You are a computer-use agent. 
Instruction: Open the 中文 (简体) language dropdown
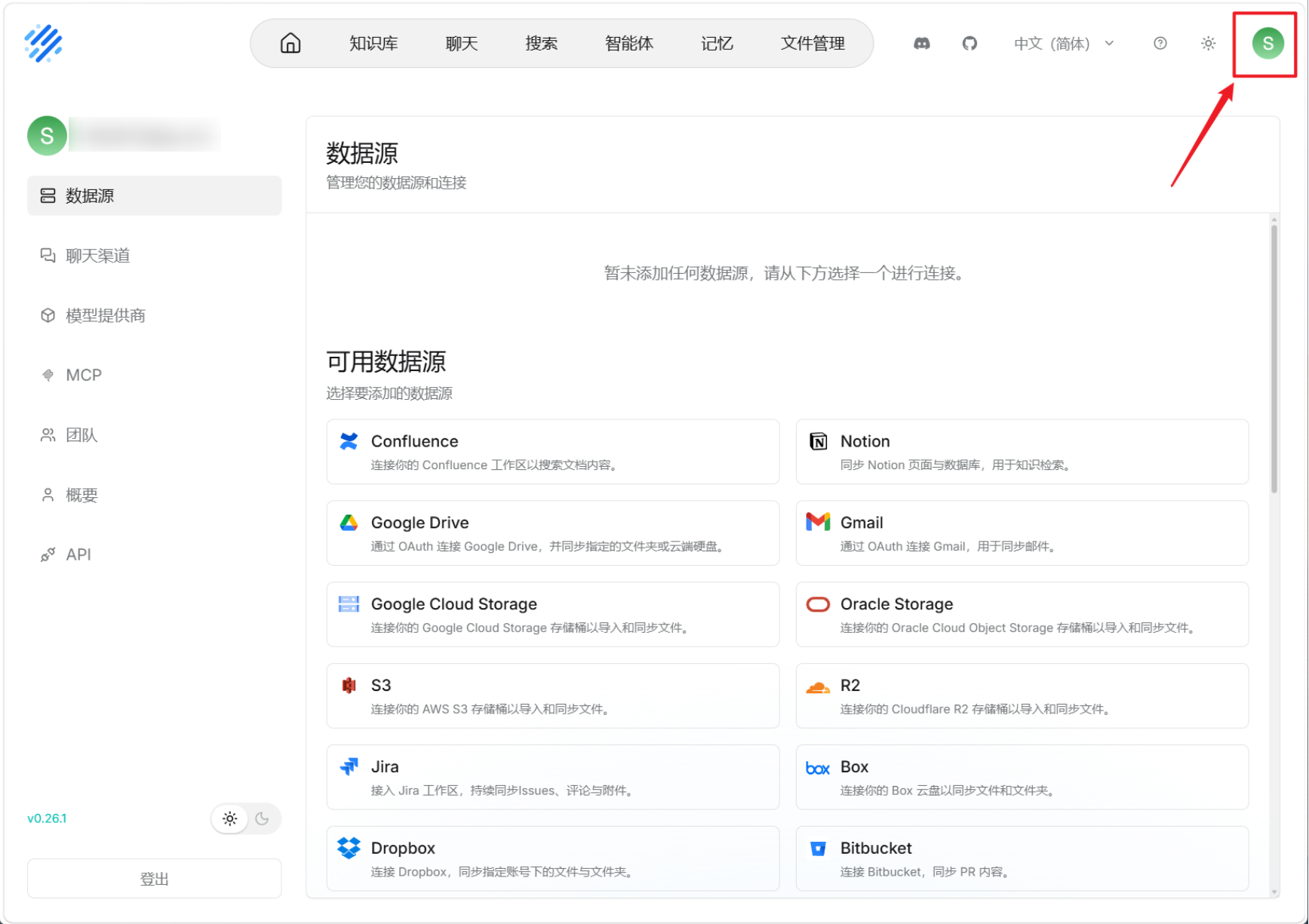[x=1064, y=43]
